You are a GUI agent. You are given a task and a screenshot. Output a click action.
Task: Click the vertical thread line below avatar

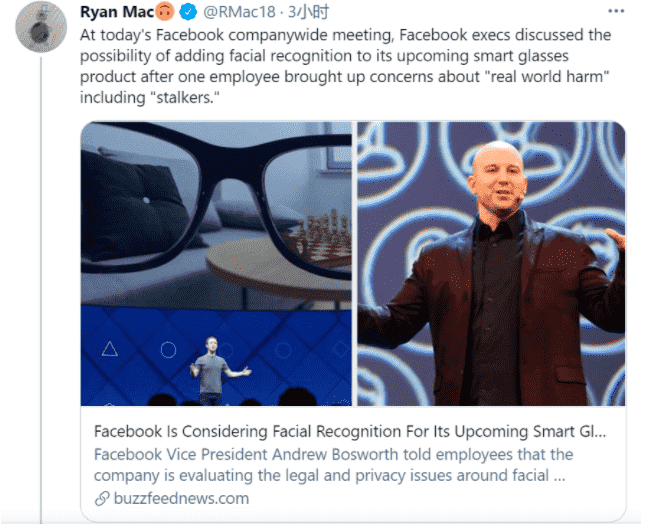41,290
